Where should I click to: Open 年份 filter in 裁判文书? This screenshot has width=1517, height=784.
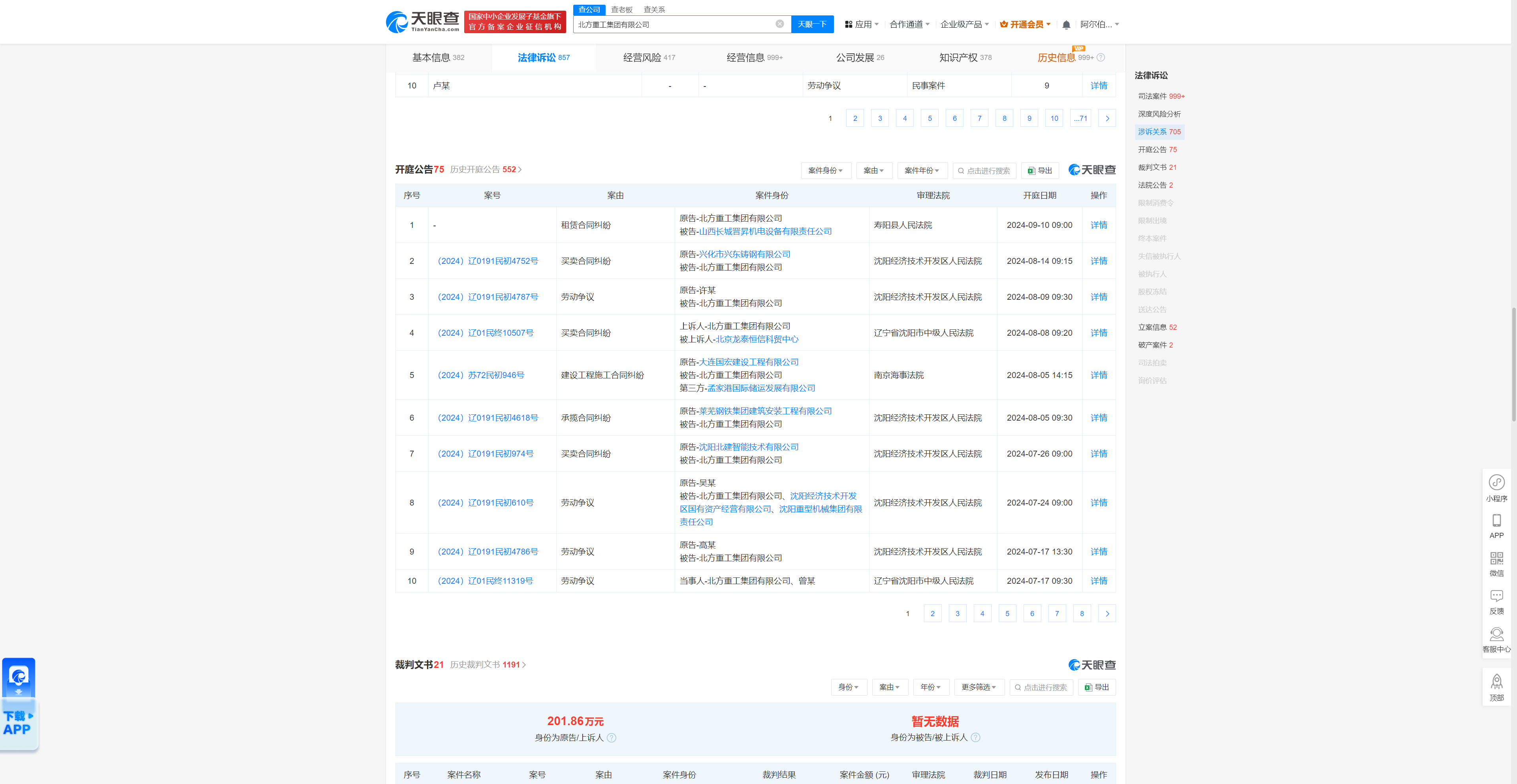click(930, 687)
